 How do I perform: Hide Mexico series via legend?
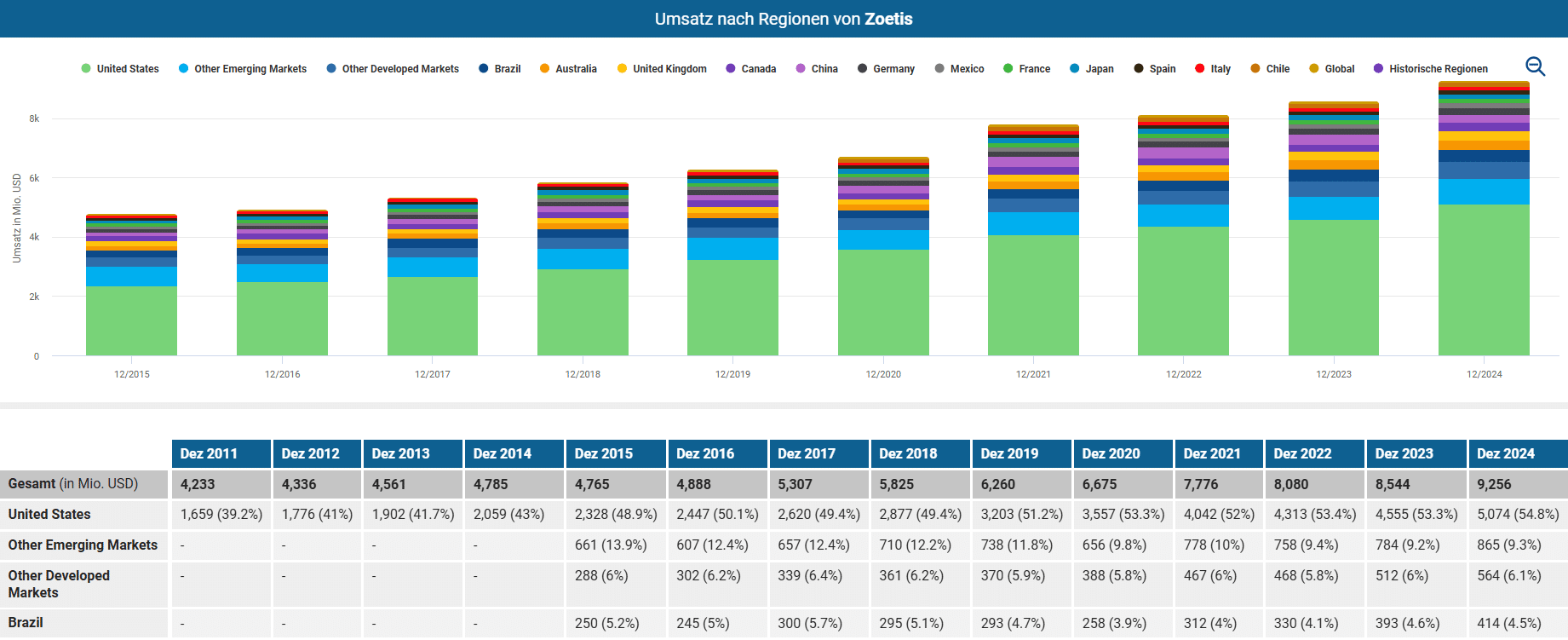[959, 69]
